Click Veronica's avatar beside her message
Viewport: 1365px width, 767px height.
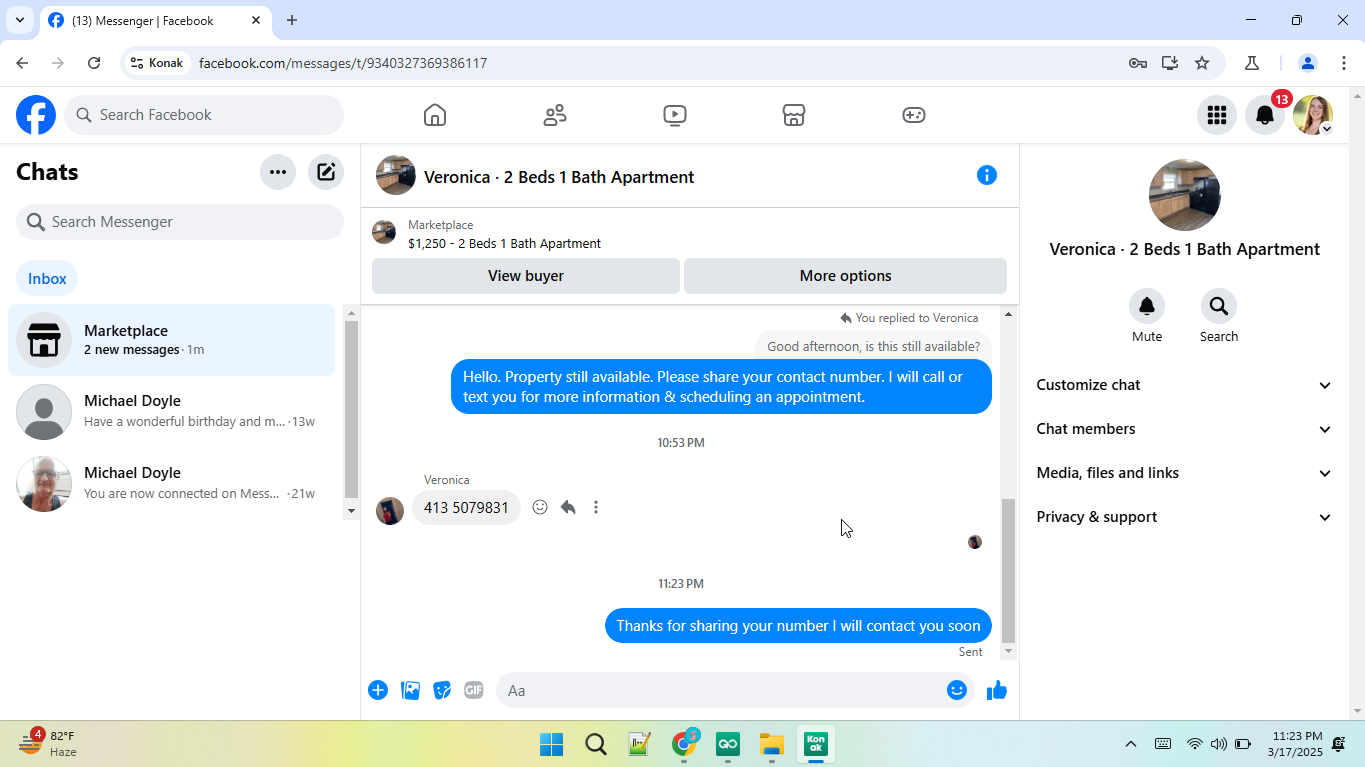point(390,510)
